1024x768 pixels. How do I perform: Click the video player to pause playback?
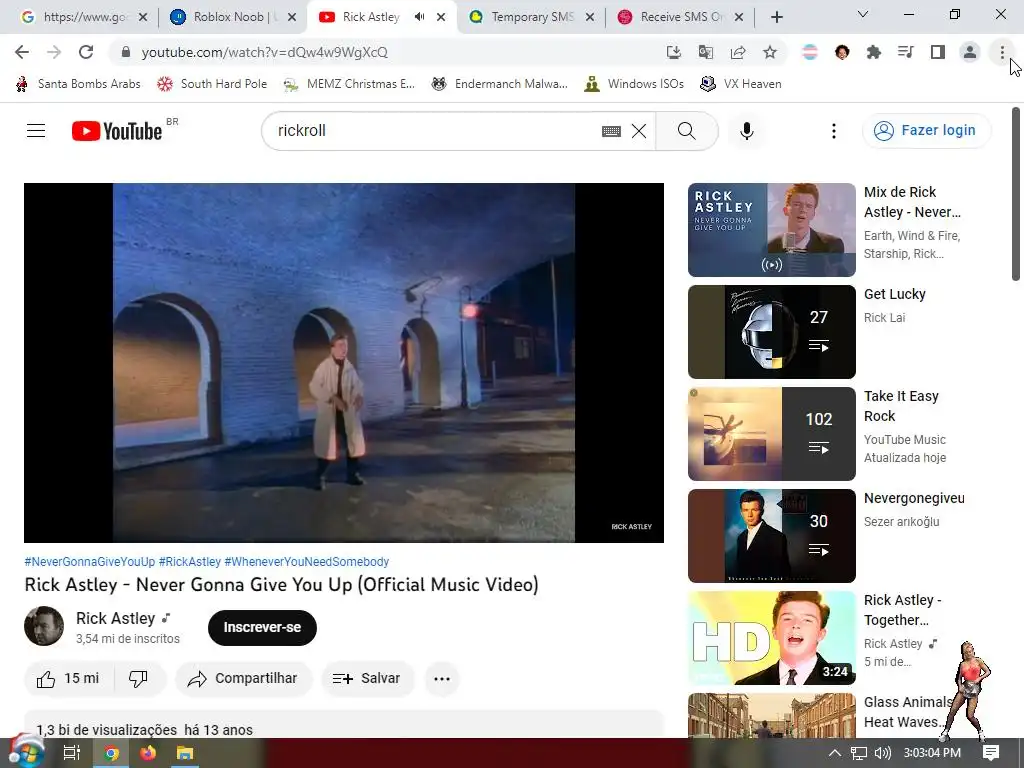(x=344, y=362)
